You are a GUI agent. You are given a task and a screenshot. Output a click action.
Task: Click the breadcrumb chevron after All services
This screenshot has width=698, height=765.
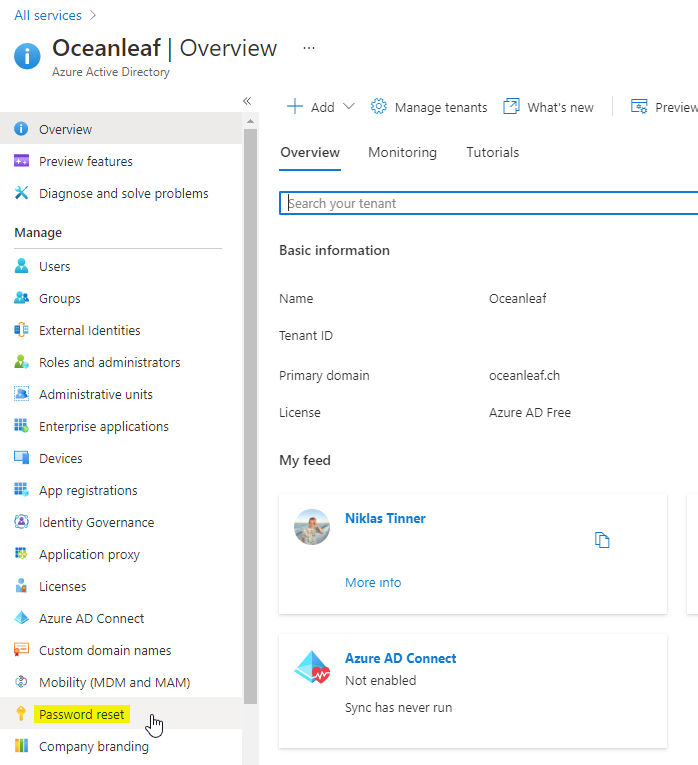[x=93, y=16]
